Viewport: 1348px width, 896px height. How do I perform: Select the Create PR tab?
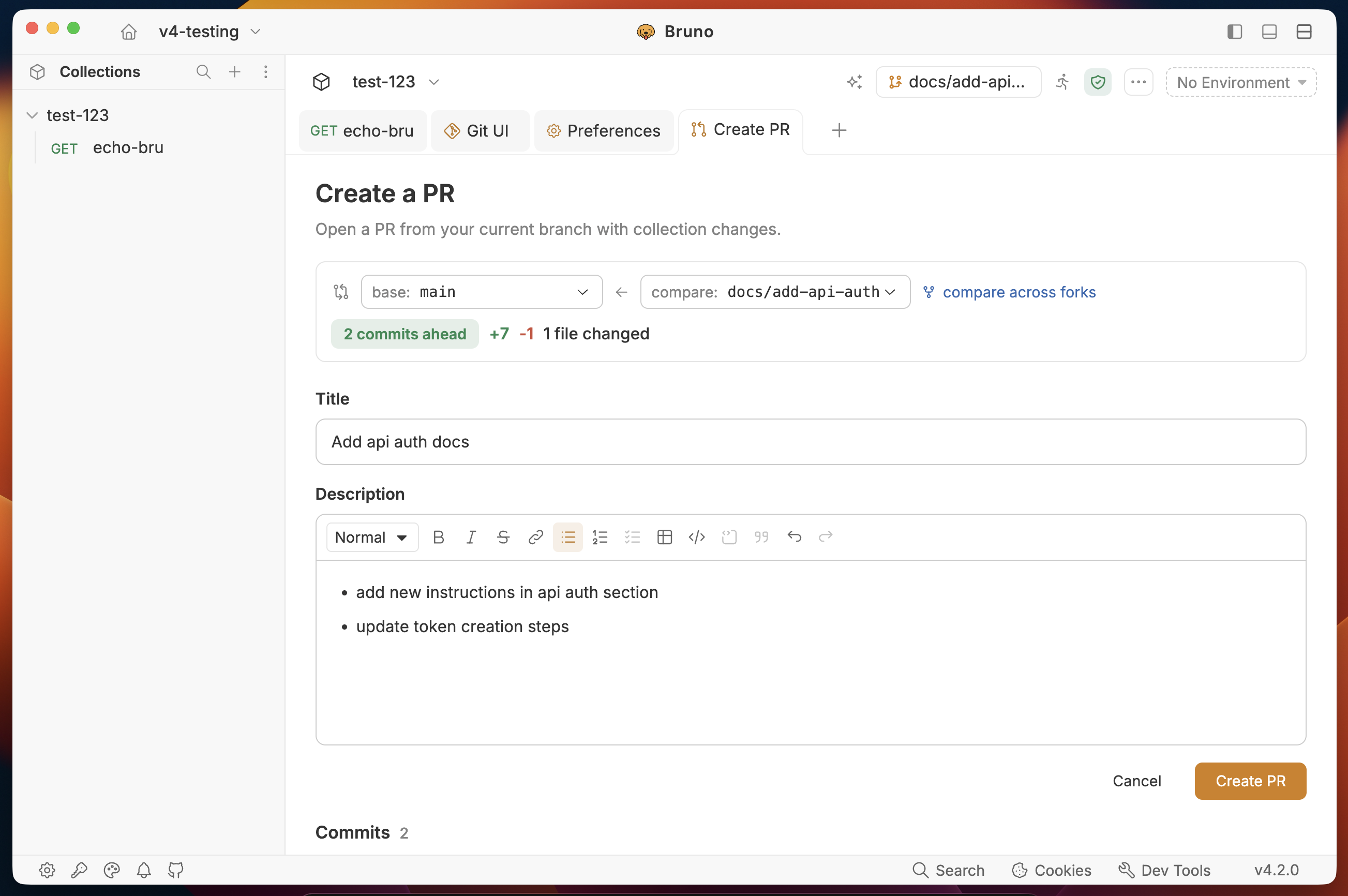pos(741,130)
